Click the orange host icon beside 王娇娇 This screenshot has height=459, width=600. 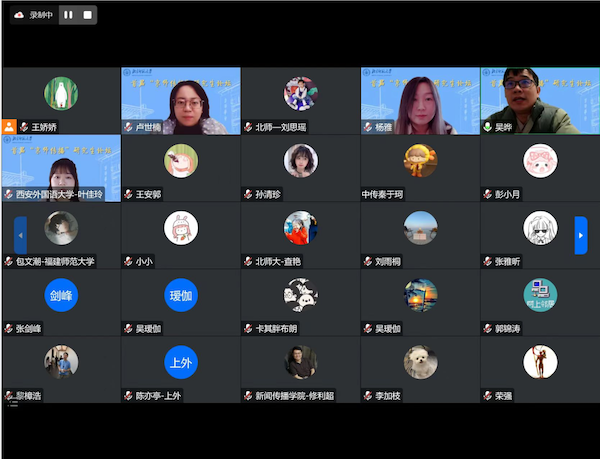(x=9, y=127)
